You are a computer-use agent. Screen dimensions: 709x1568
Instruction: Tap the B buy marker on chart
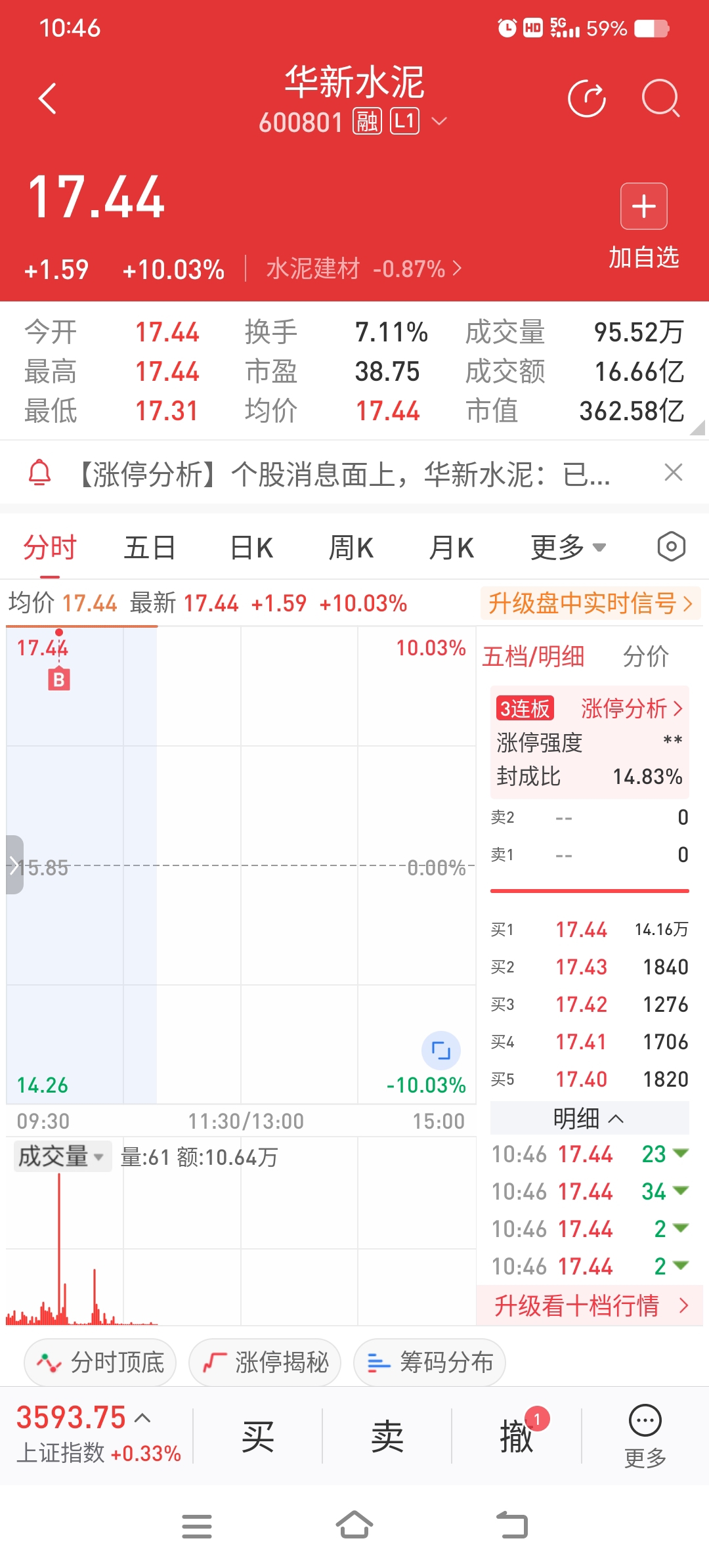tap(59, 679)
